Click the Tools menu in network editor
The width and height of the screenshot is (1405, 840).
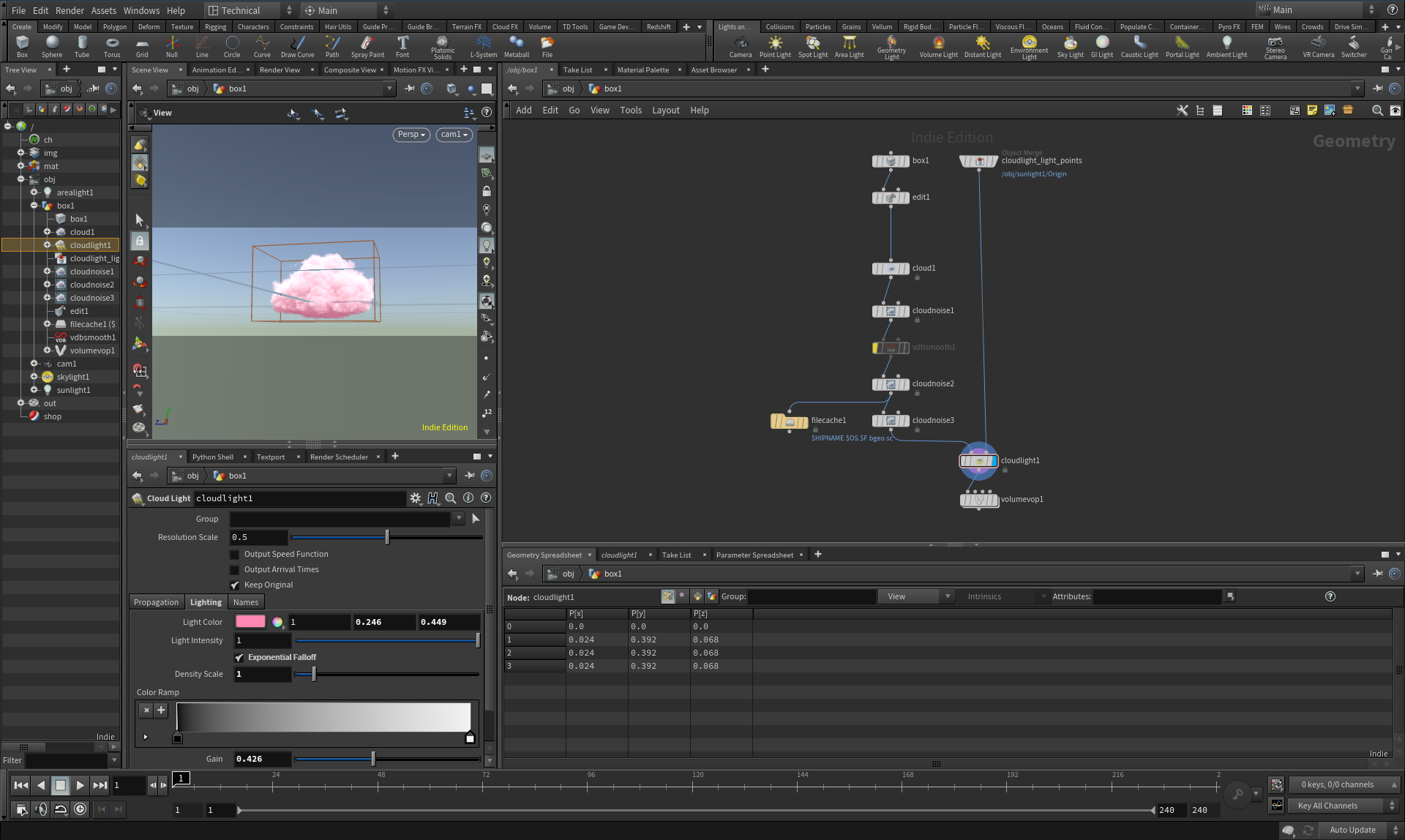click(631, 110)
